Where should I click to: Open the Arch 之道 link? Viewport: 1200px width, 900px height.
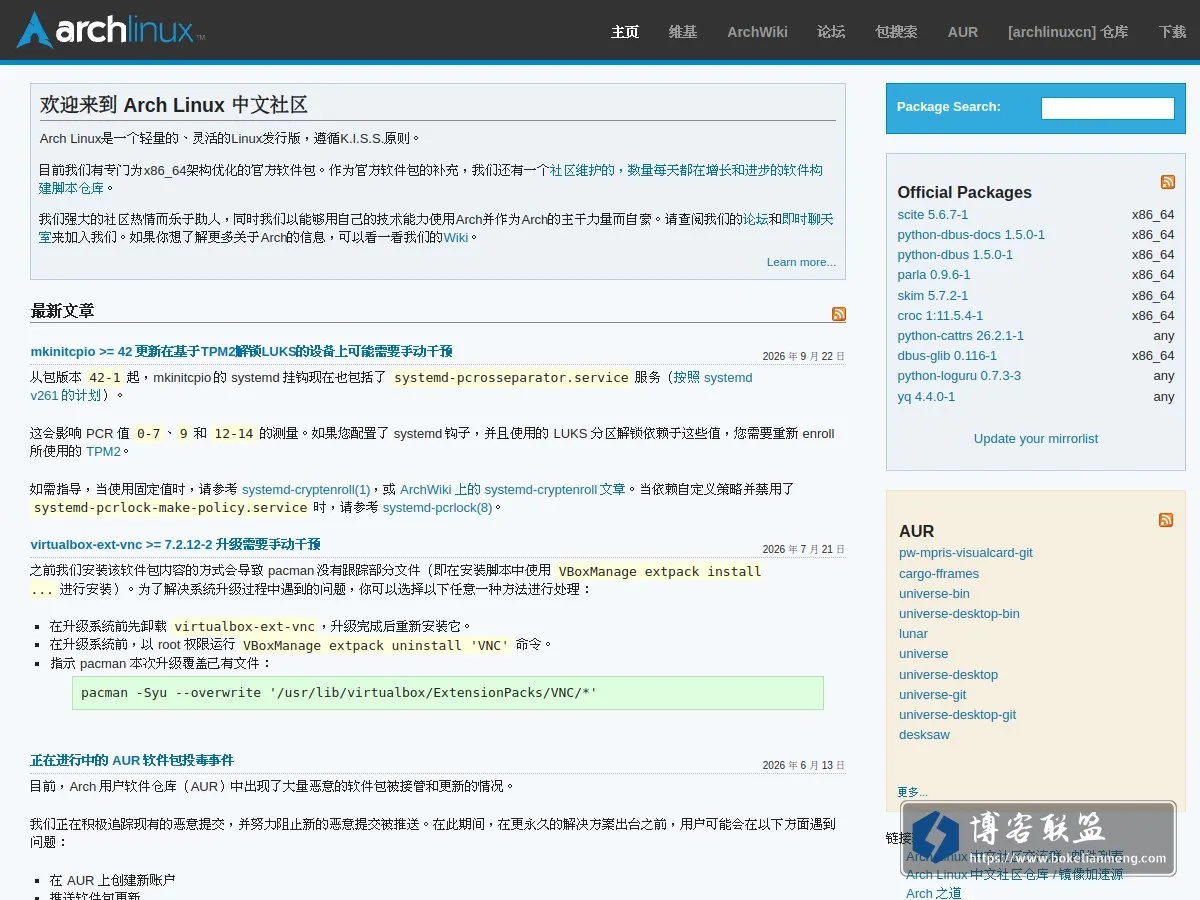[x=933, y=893]
